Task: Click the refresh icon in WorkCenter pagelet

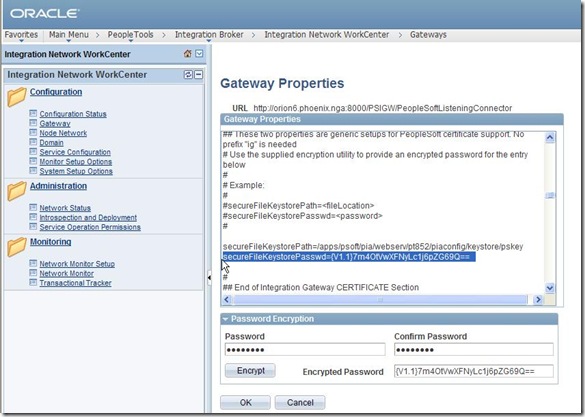Action: click(x=188, y=75)
